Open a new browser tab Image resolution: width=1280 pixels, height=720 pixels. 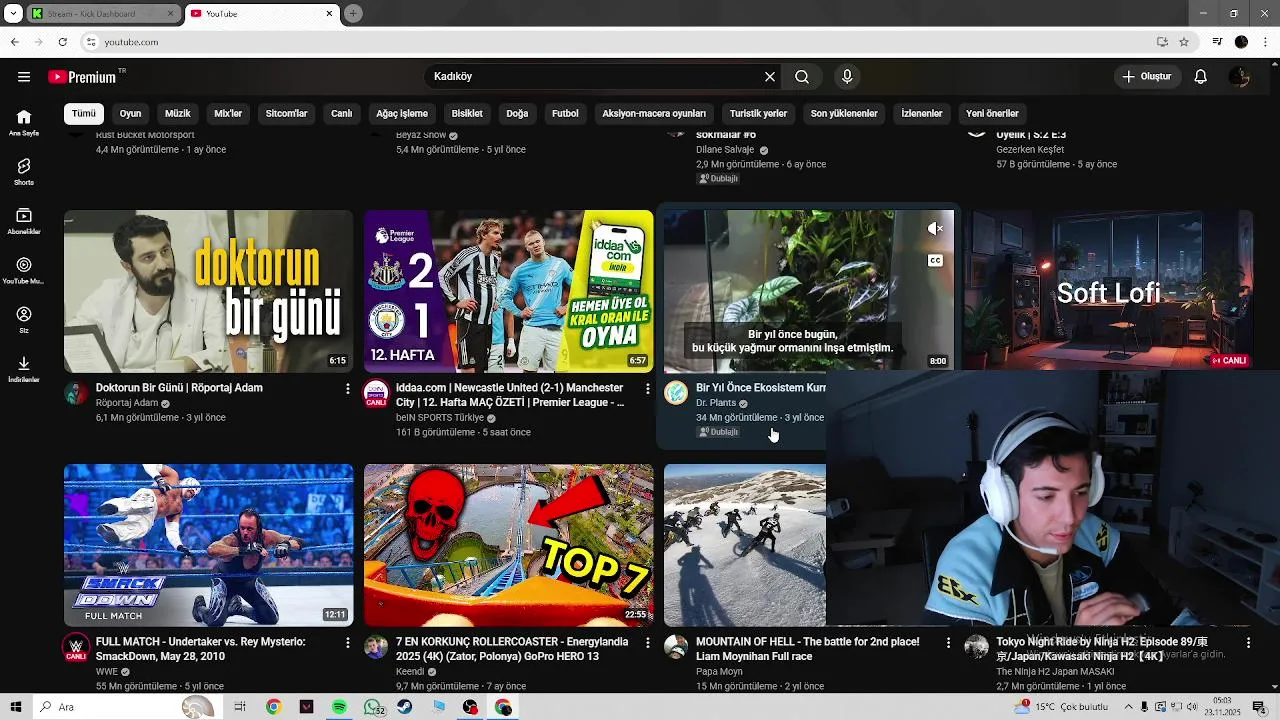point(353,14)
